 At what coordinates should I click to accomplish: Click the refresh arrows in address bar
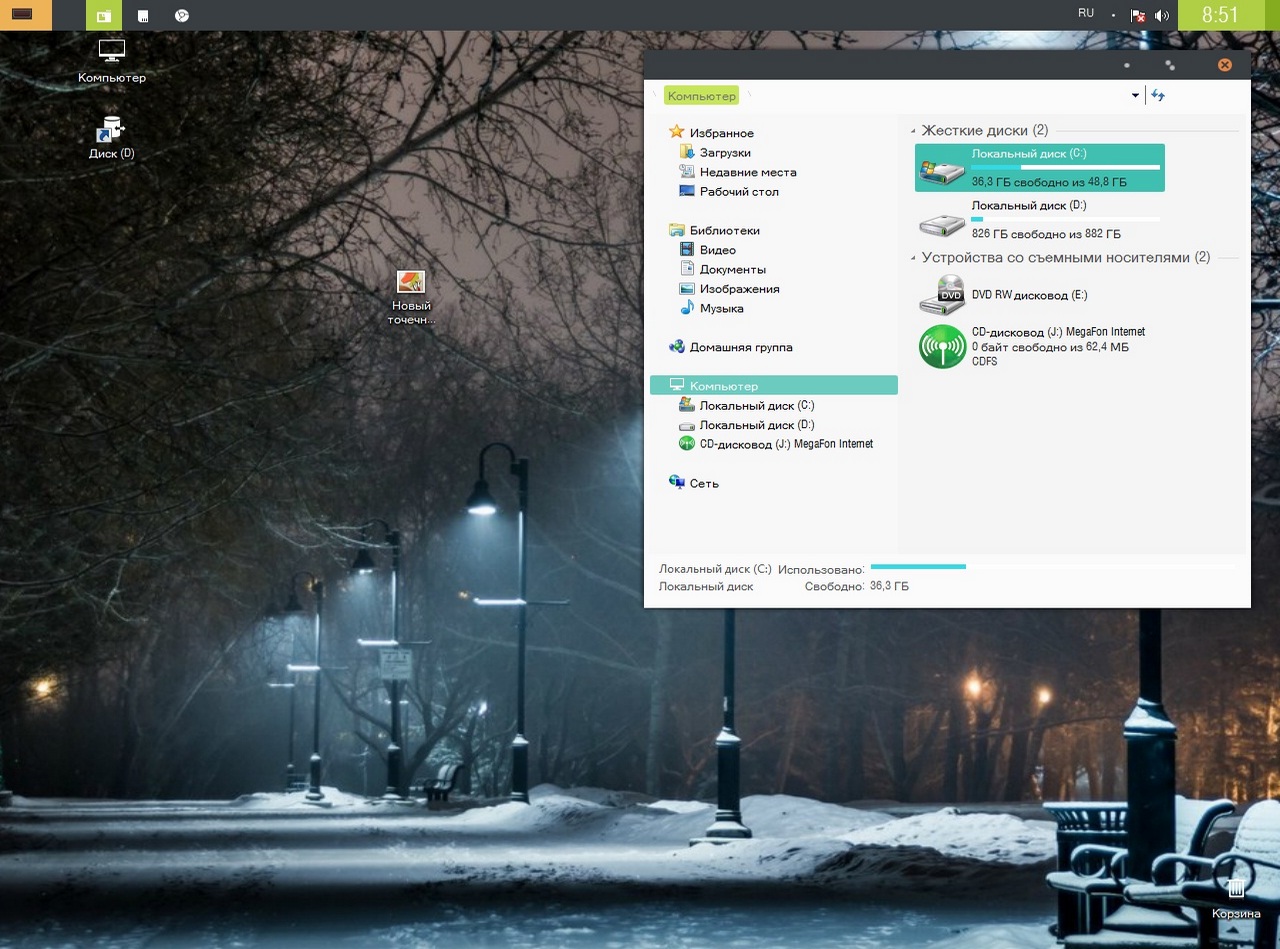(x=1158, y=95)
